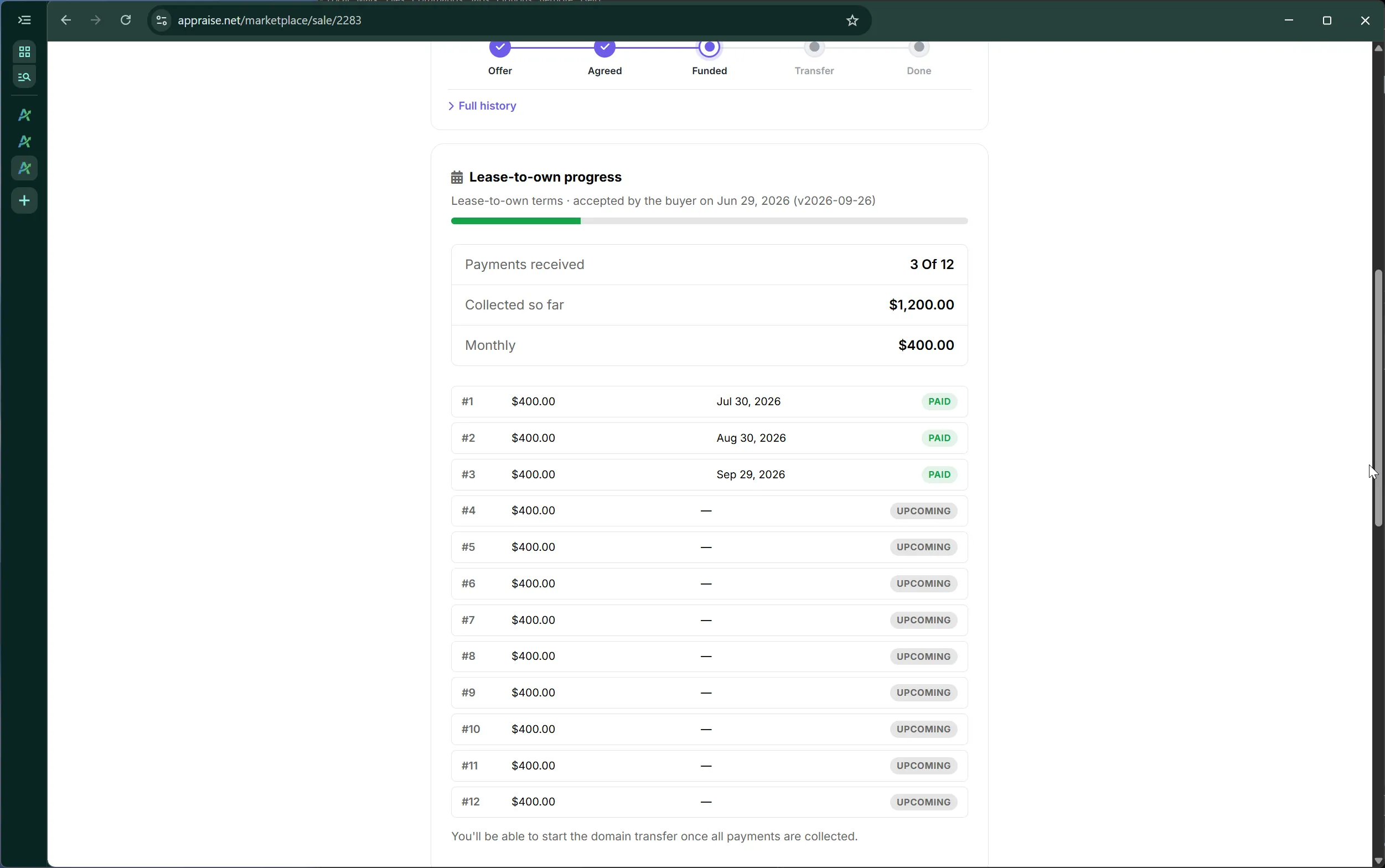1385x868 pixels.
Task: Click the 'Offer' step label
Action: click(x=500, y=71)
